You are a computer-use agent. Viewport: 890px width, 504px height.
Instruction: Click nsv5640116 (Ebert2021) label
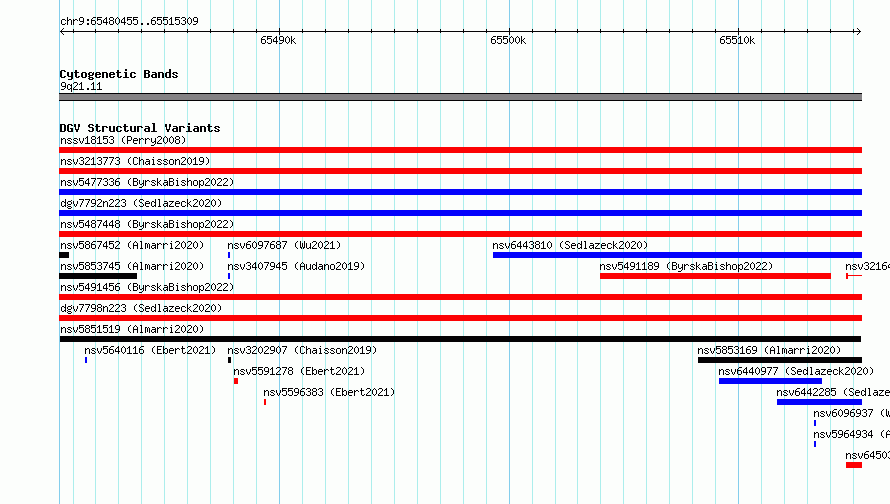(x=150, y=350)
